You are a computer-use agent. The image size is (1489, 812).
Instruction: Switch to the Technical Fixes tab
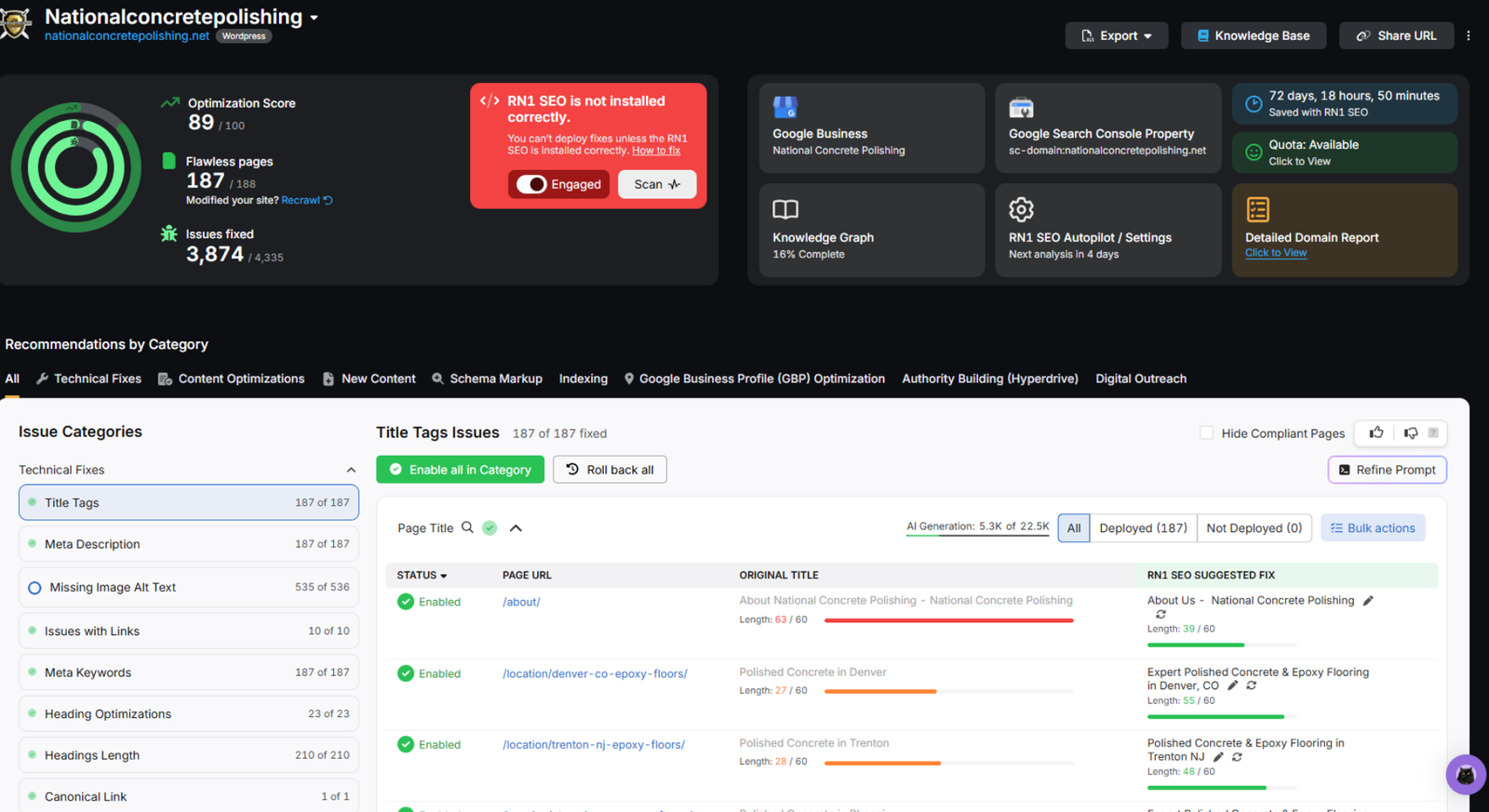(x=88, y=379)
